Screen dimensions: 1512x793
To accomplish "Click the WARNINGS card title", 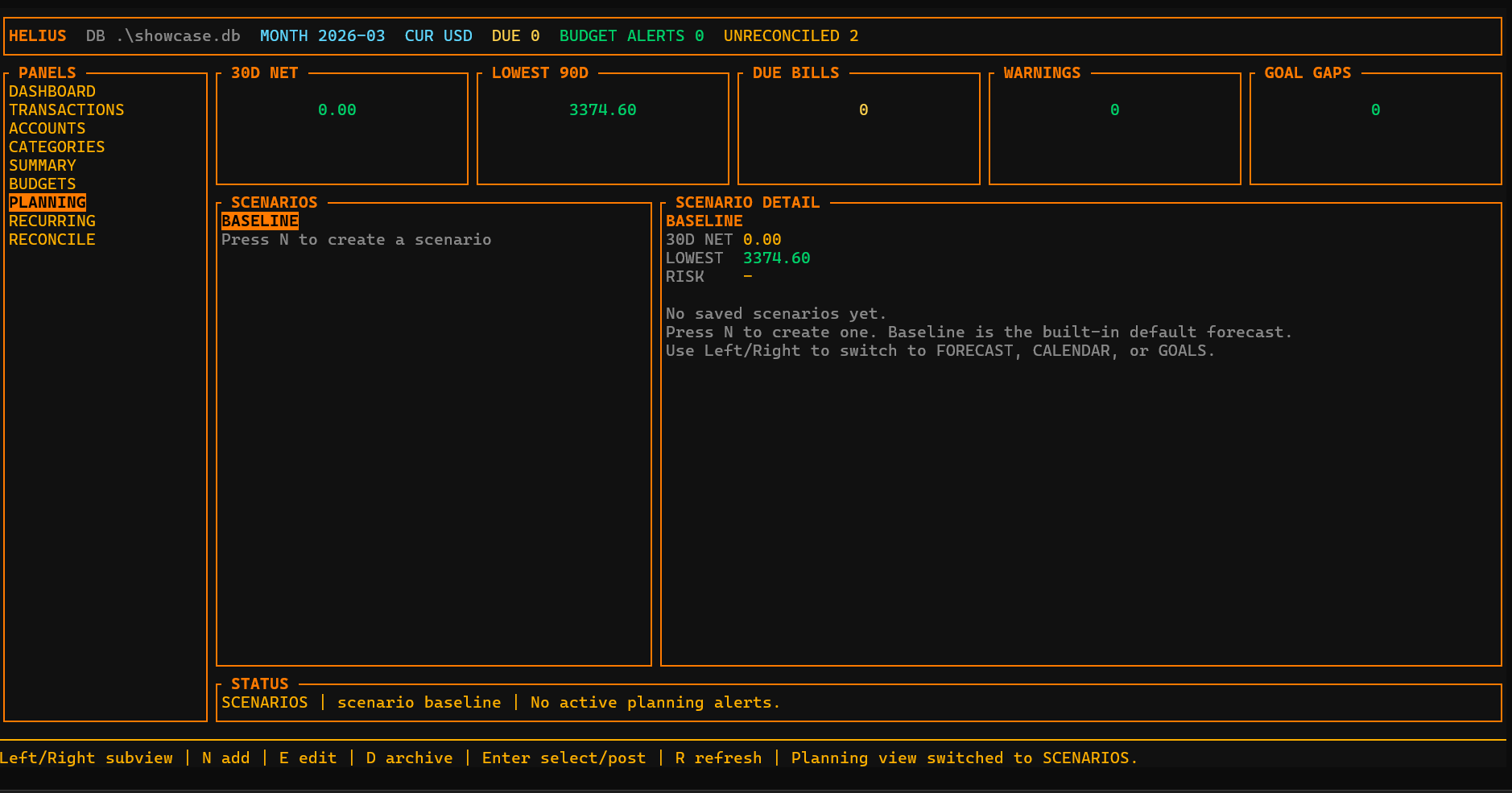I will pyautogui.click(x=1043, y=73).
